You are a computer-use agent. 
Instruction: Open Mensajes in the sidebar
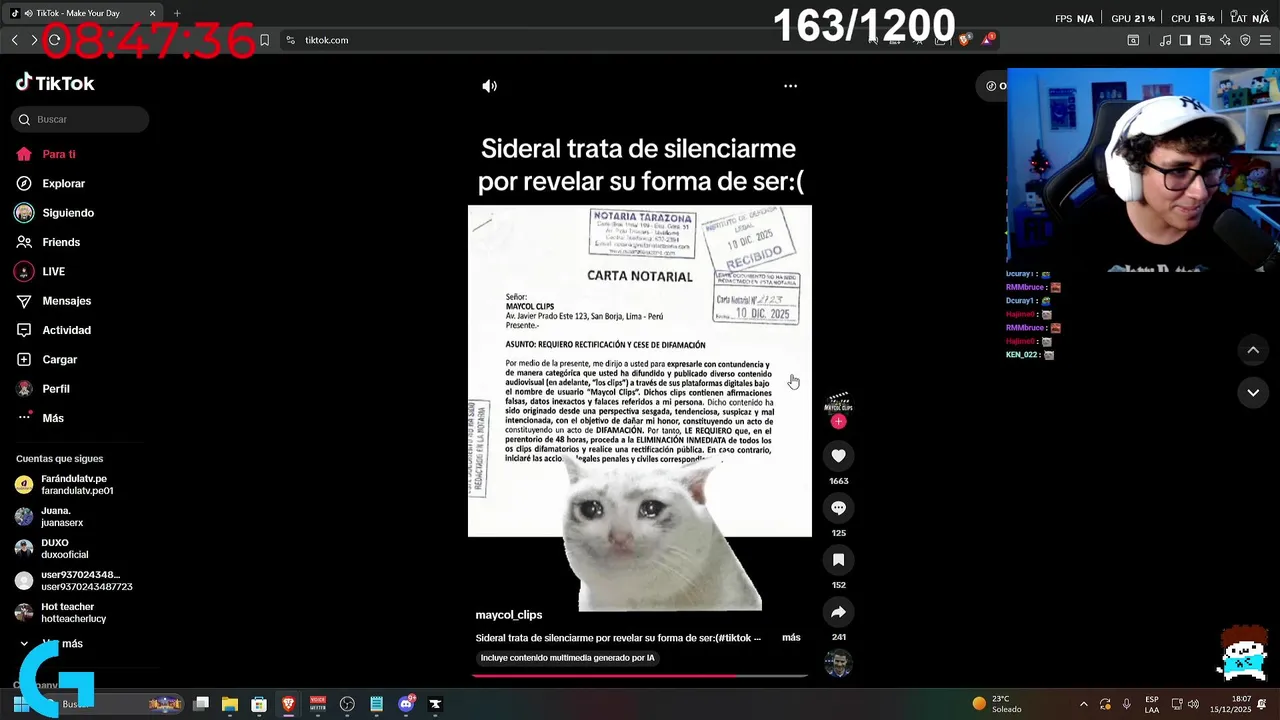point(53,301)
